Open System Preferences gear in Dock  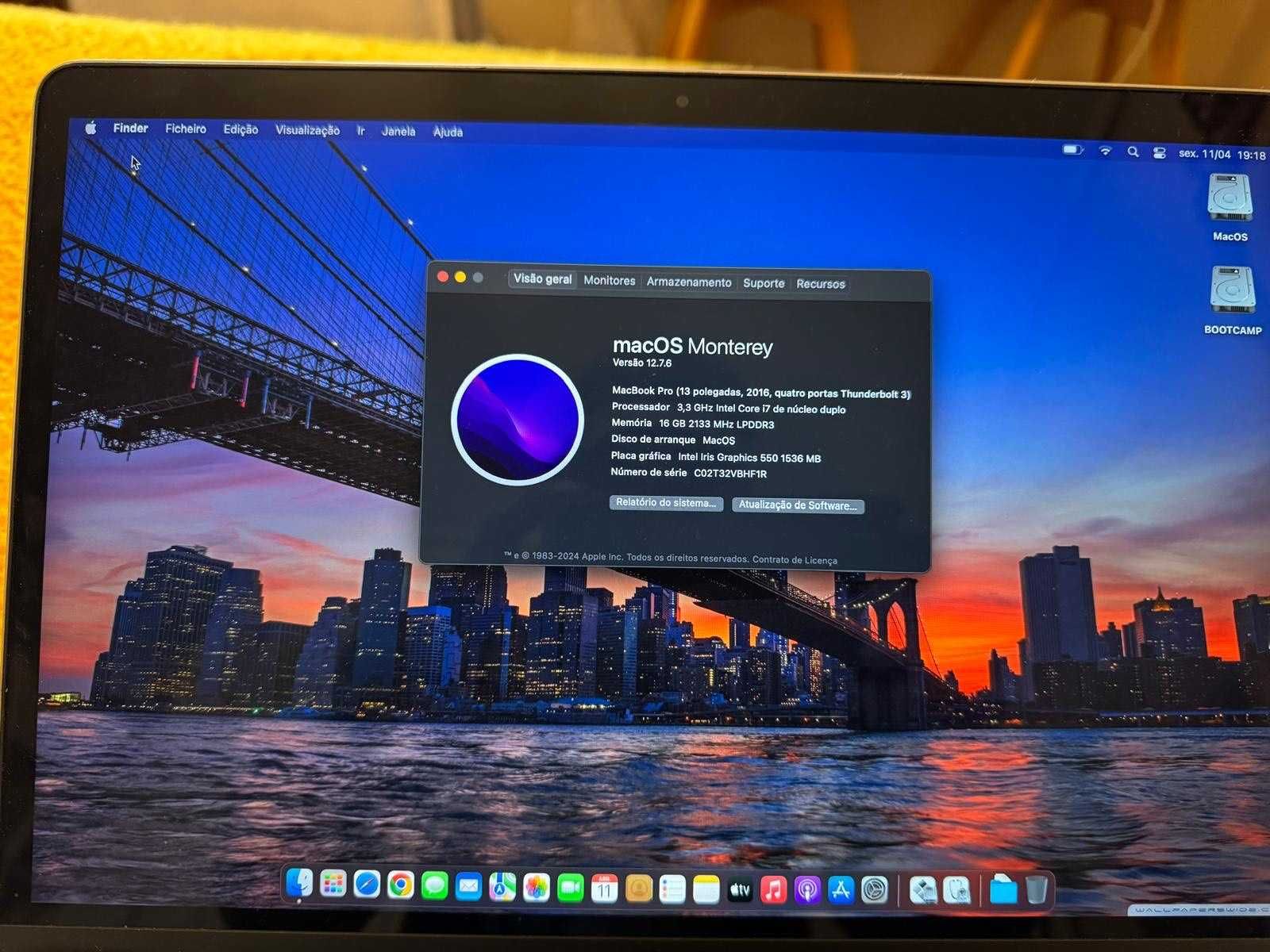pos(875,891)
